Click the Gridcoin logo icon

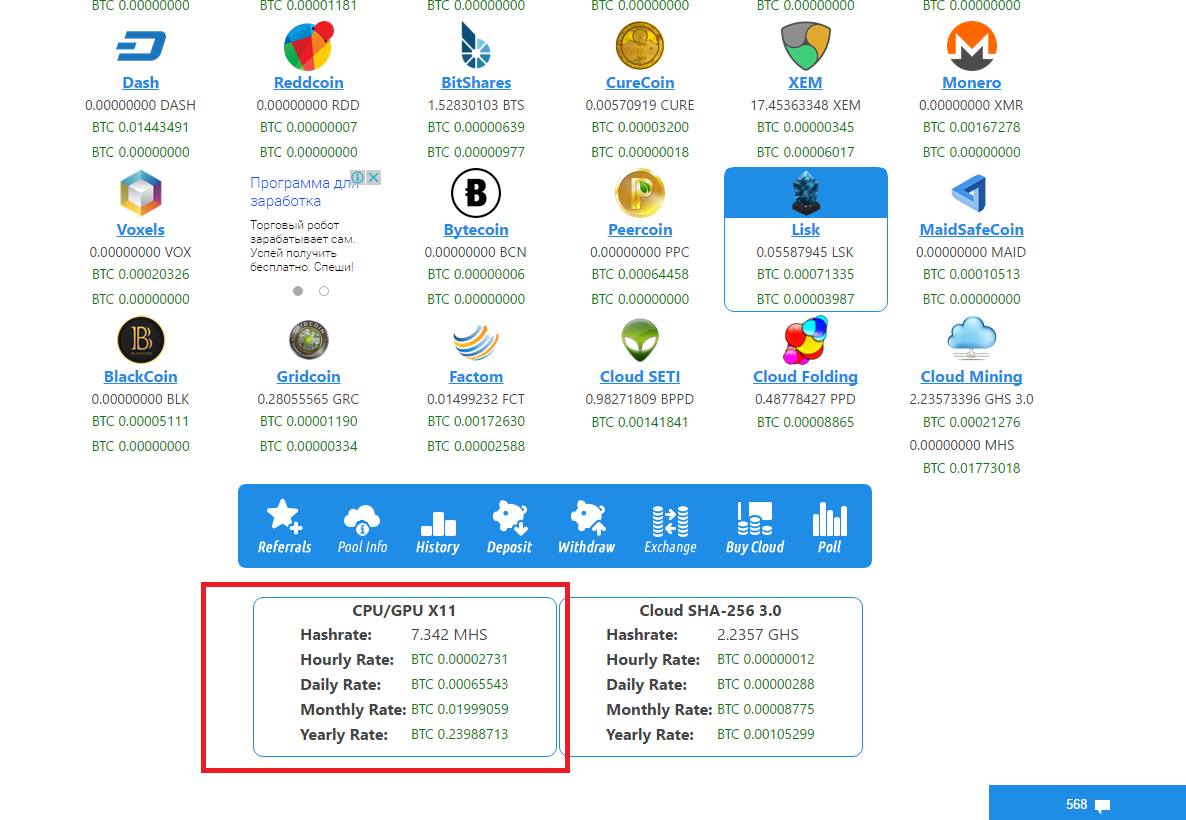309,340
